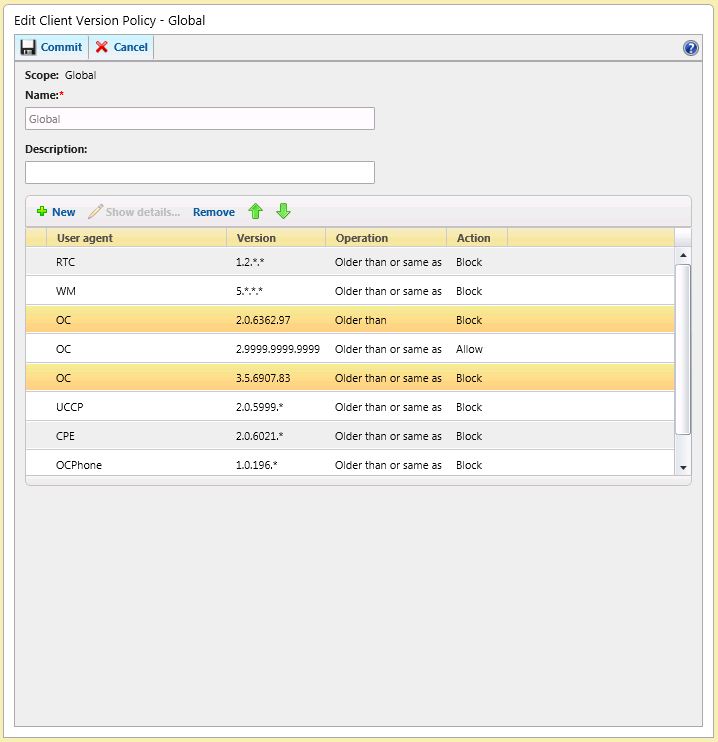This screenshot has width=718, height=742.
Task: Move rule up with green up arrow
Action: (255, 211)
